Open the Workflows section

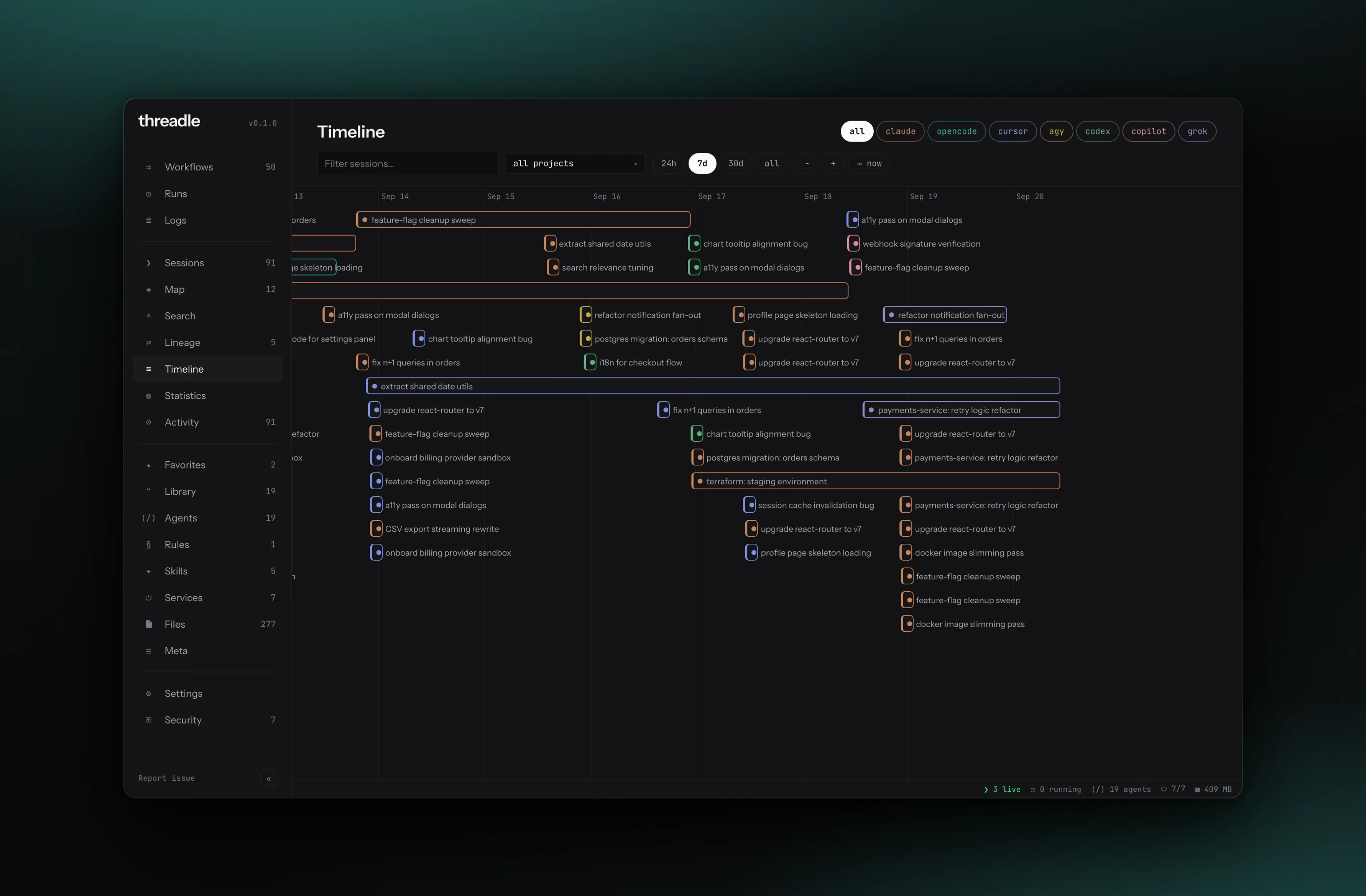coord(208,167)
